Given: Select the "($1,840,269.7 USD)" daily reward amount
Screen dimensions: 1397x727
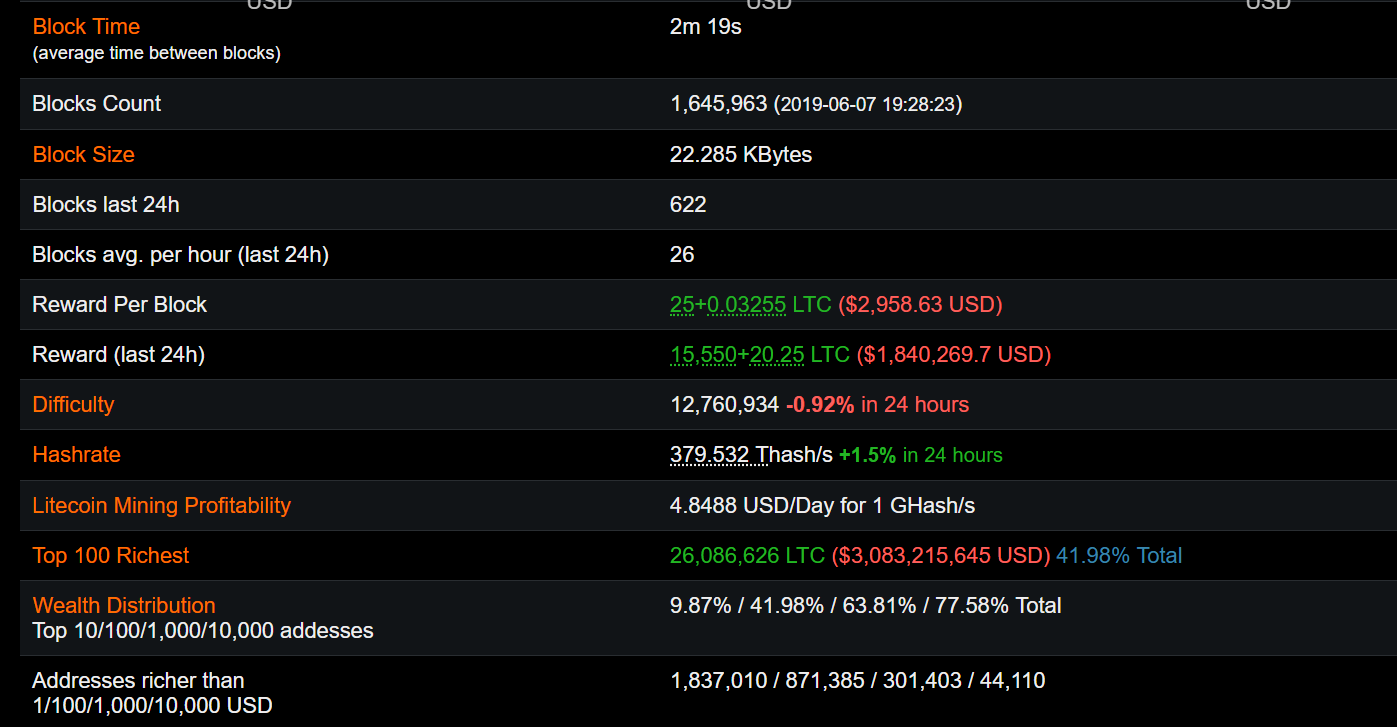Looking at the screenshot, I should [953, 355].
